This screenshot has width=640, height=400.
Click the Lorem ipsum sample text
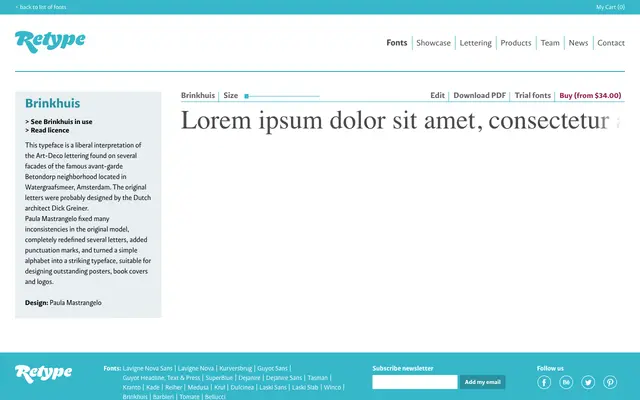[x=400, y=121]
